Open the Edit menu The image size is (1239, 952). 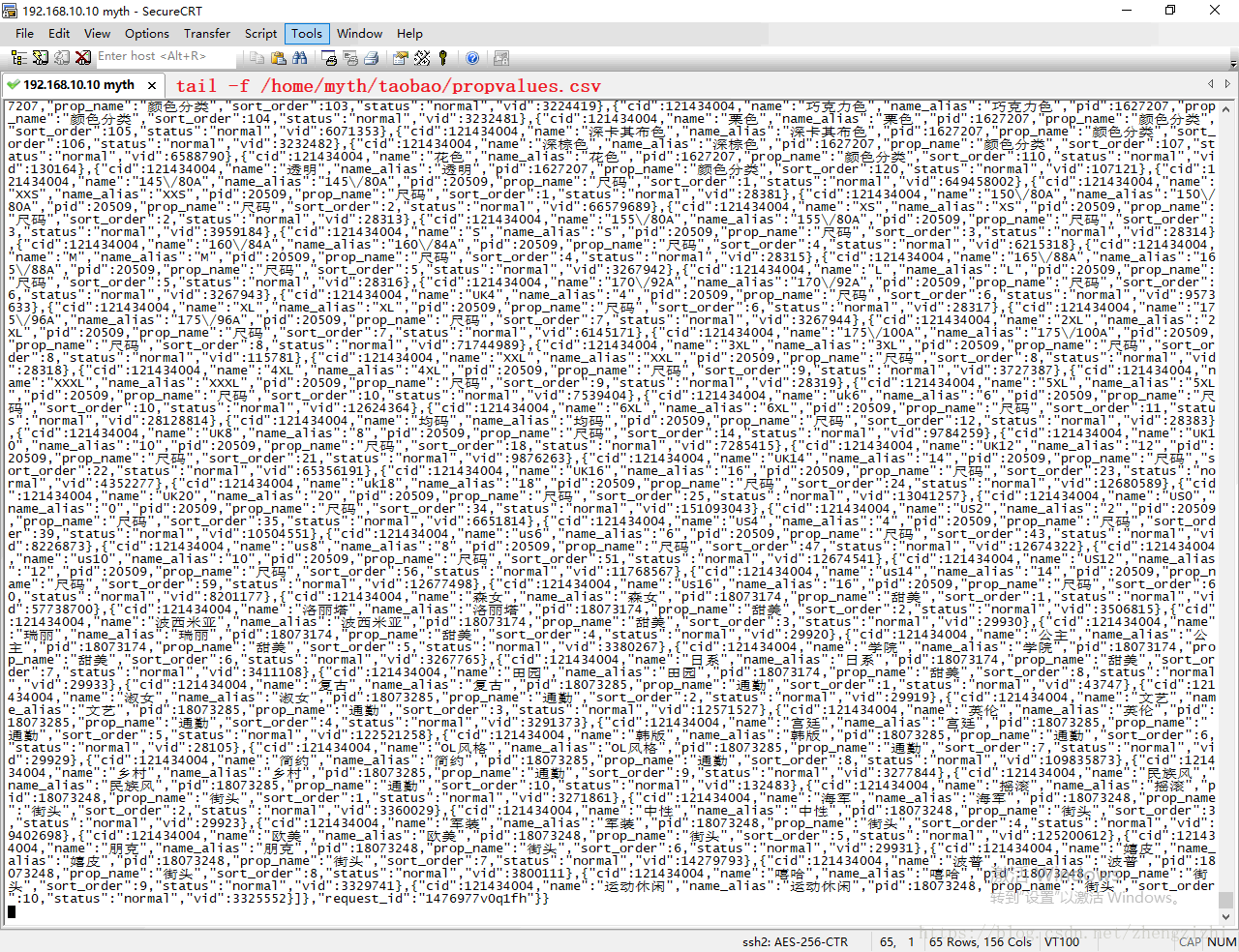[59, 33]
